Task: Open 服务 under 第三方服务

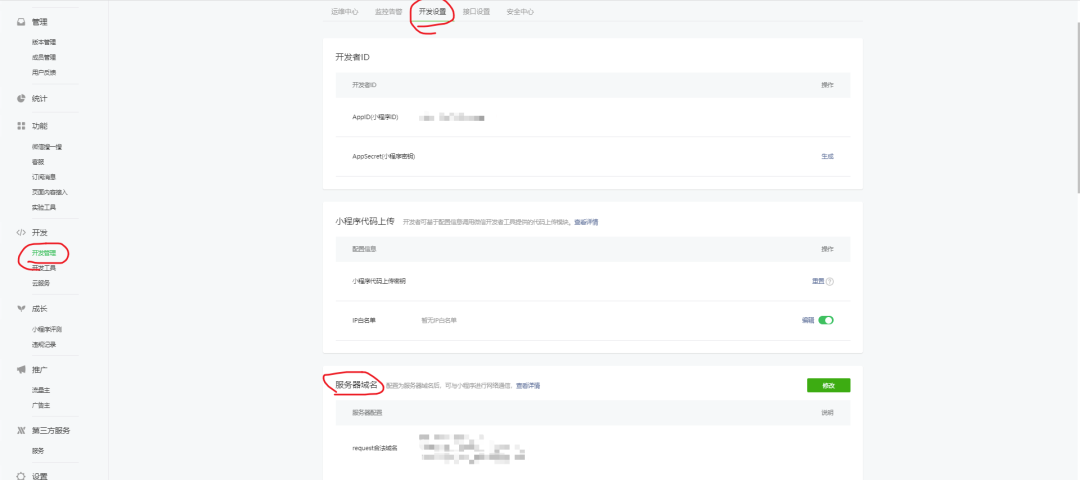Action: [x=38, y=451]
